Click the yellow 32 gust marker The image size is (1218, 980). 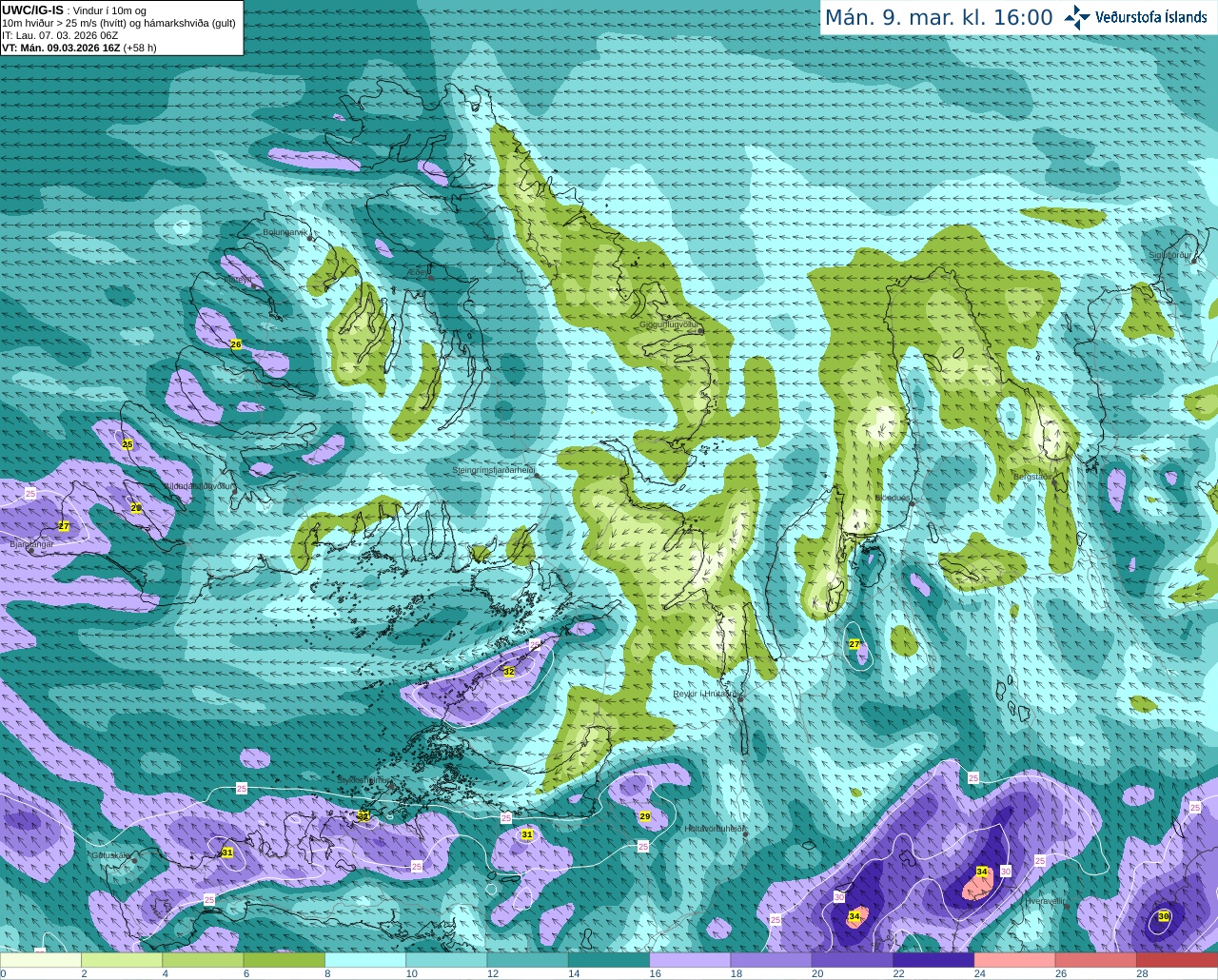pyautogui.click(x=509, y=672)
